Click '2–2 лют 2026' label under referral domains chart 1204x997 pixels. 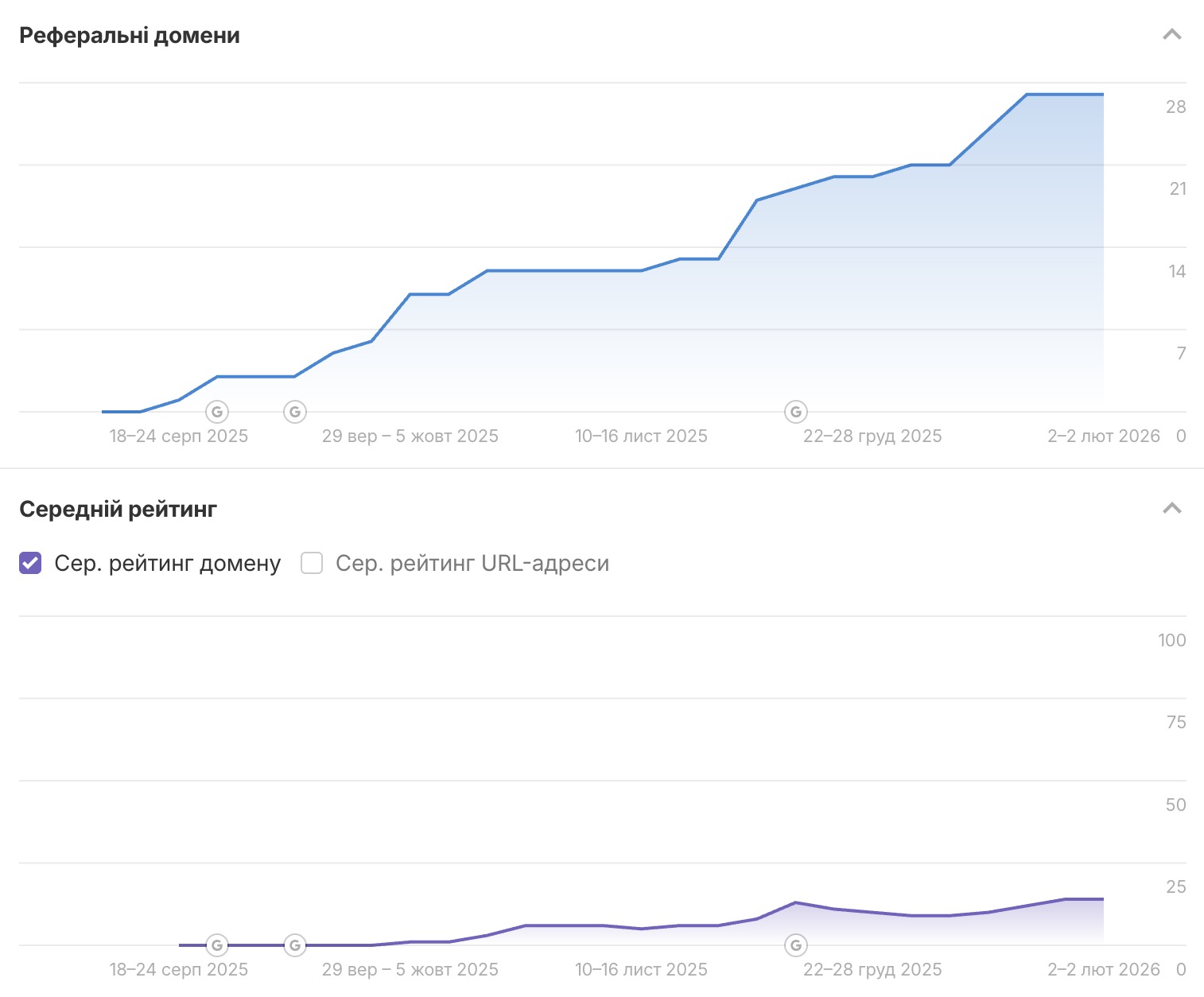click(x=1103, y=436)
